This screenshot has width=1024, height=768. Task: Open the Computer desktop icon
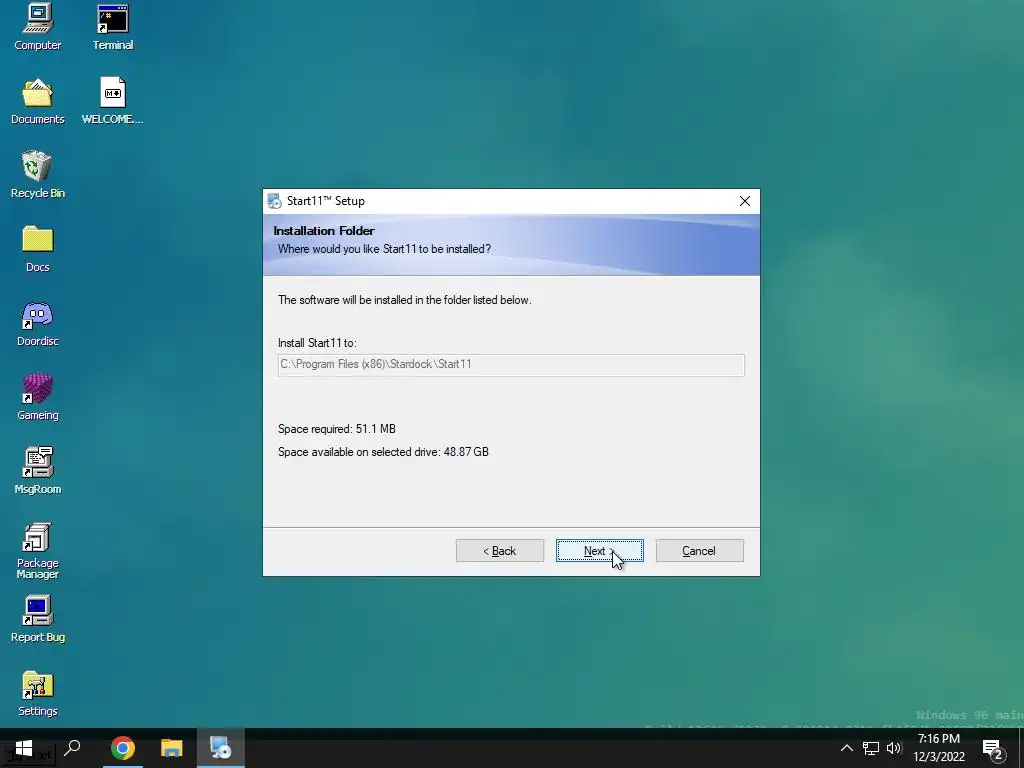pos(38,27)
